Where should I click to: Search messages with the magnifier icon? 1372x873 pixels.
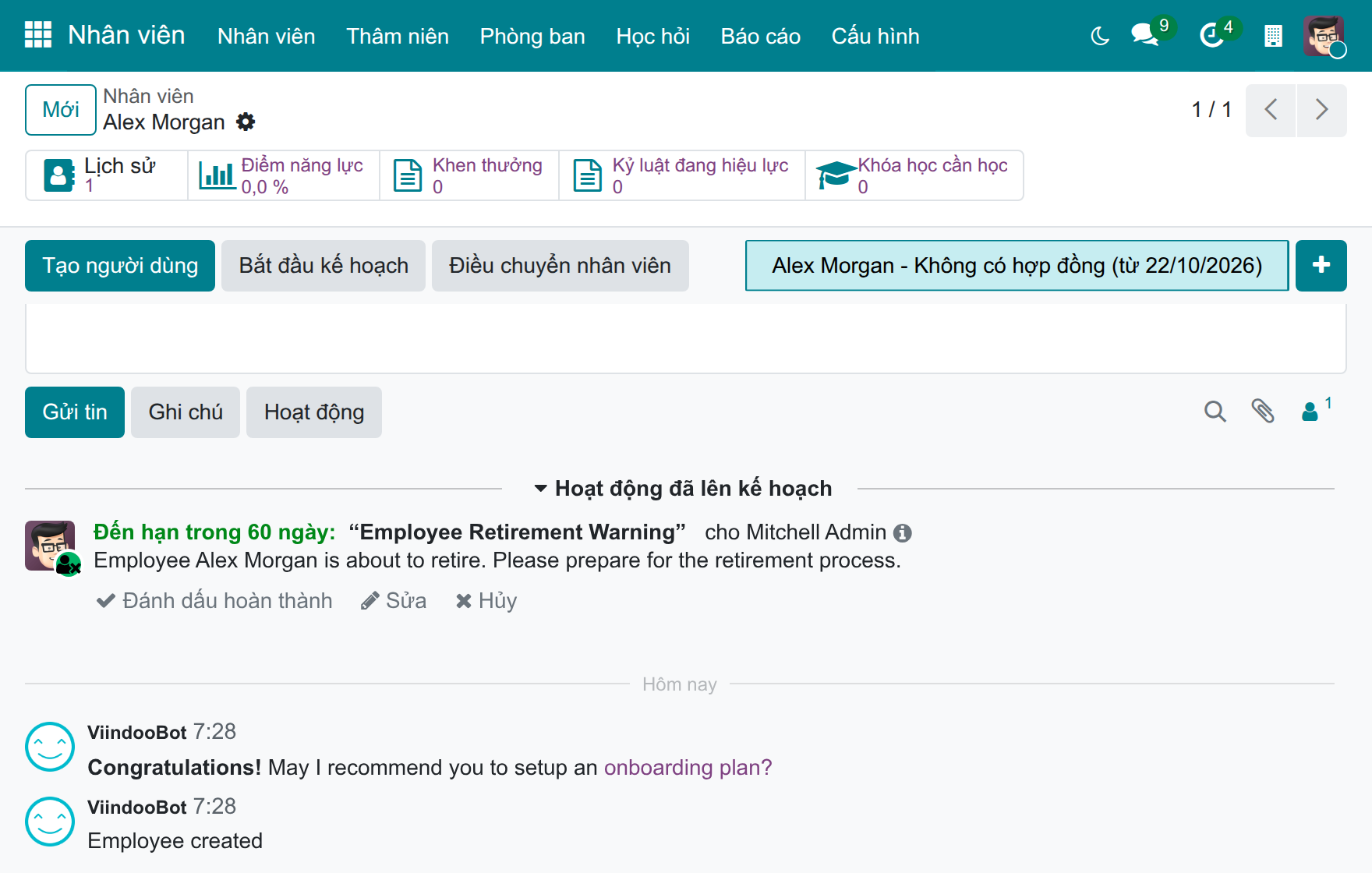[1215, 412]
